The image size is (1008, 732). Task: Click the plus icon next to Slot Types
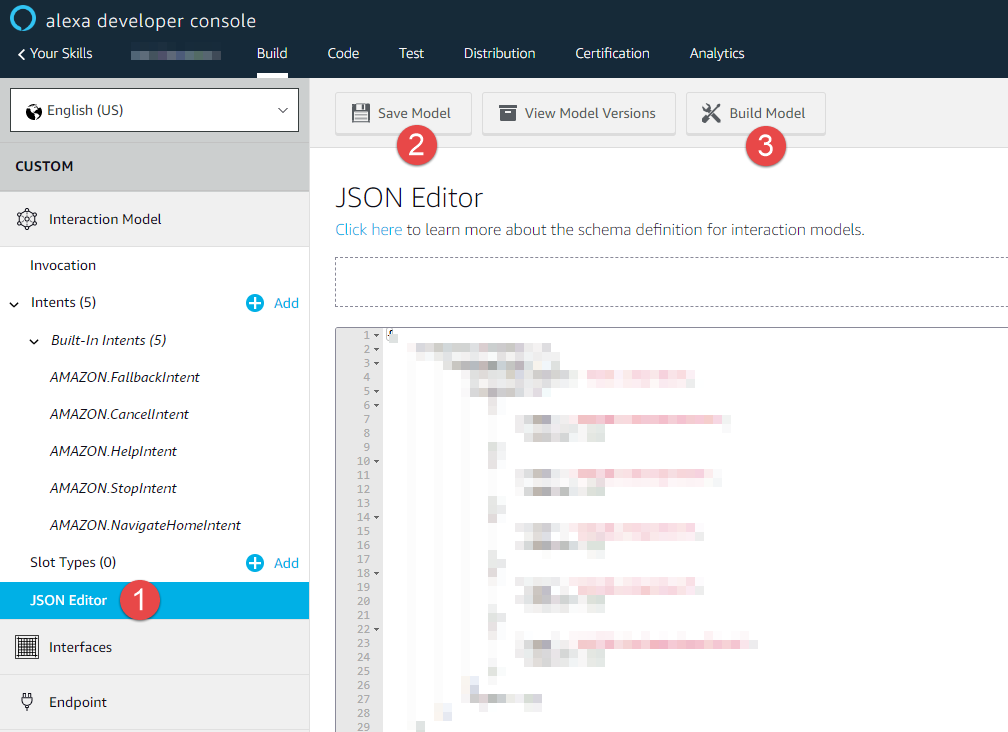tap(255, 563)
